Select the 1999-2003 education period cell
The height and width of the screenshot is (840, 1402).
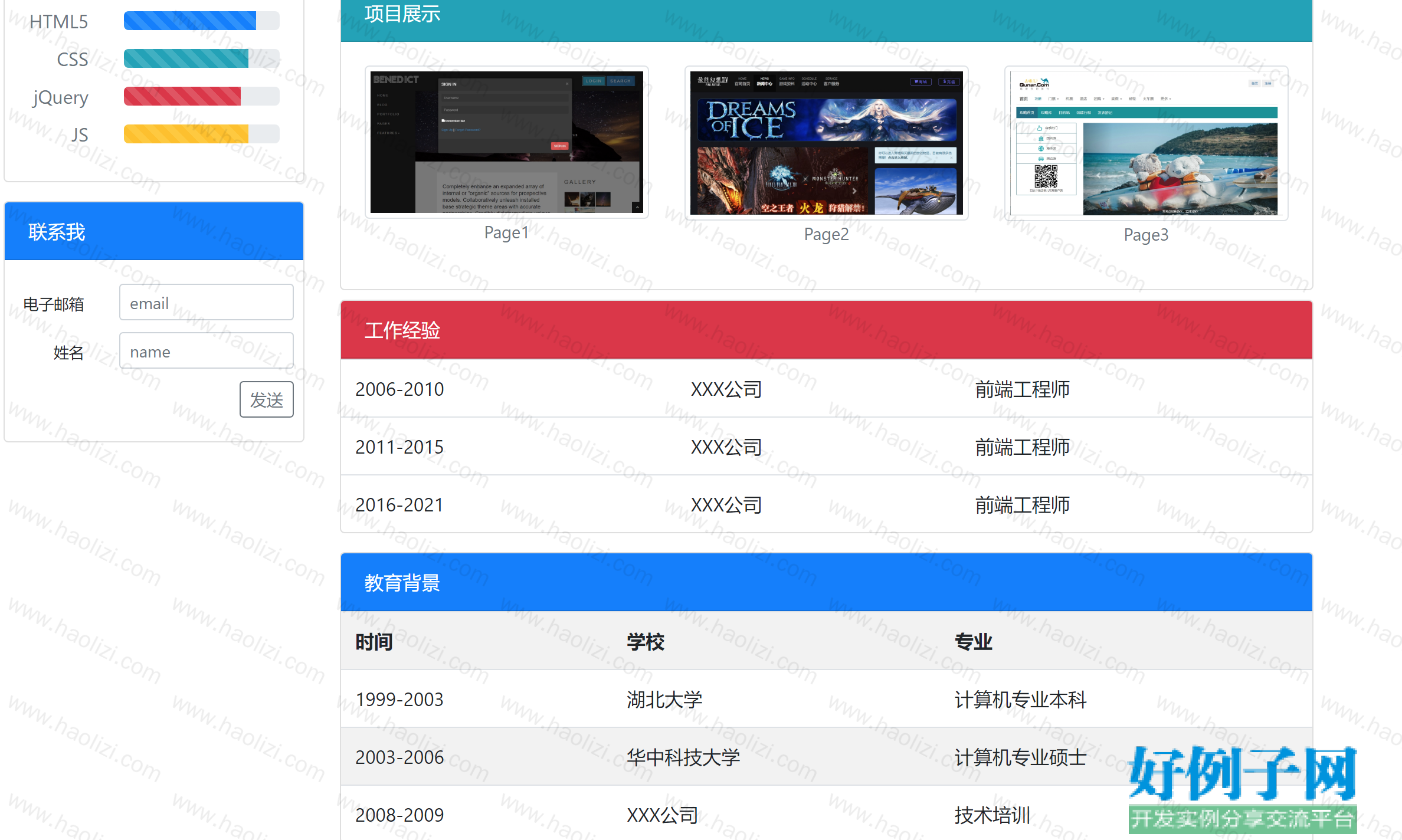point(399,700)
